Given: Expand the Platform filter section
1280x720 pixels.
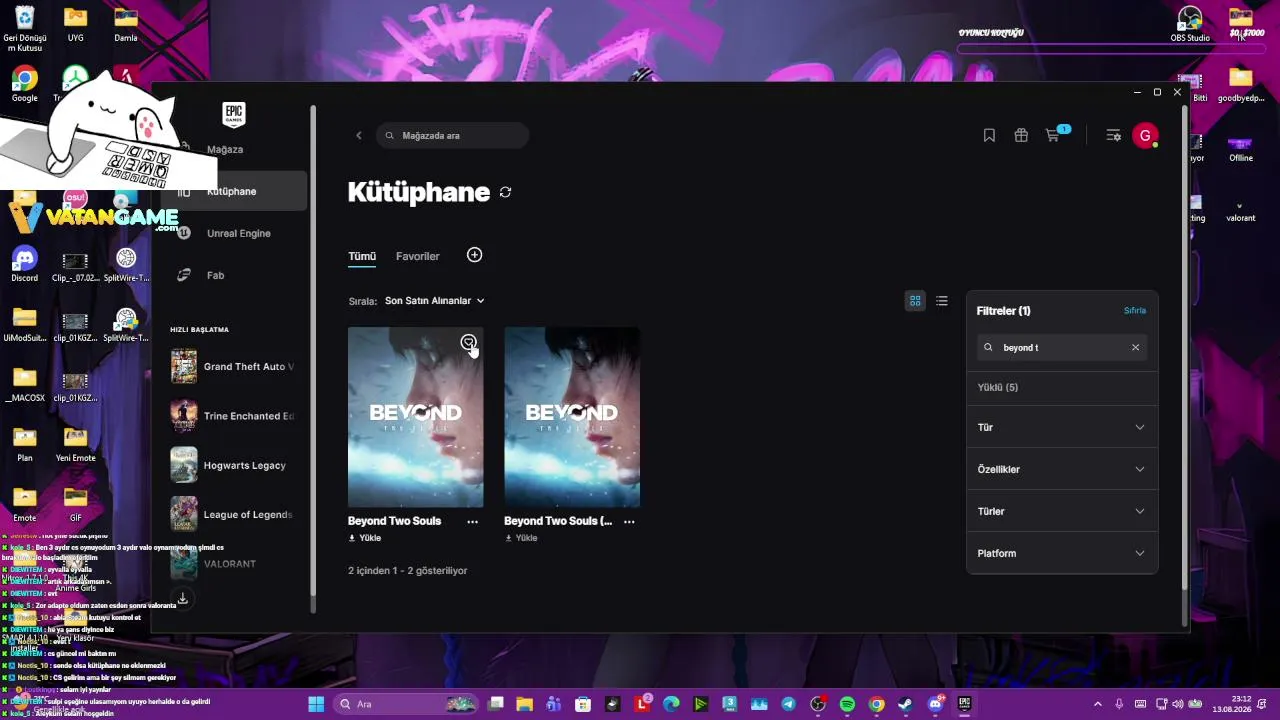Looking at the screenshot, I should click(1062, 553).
